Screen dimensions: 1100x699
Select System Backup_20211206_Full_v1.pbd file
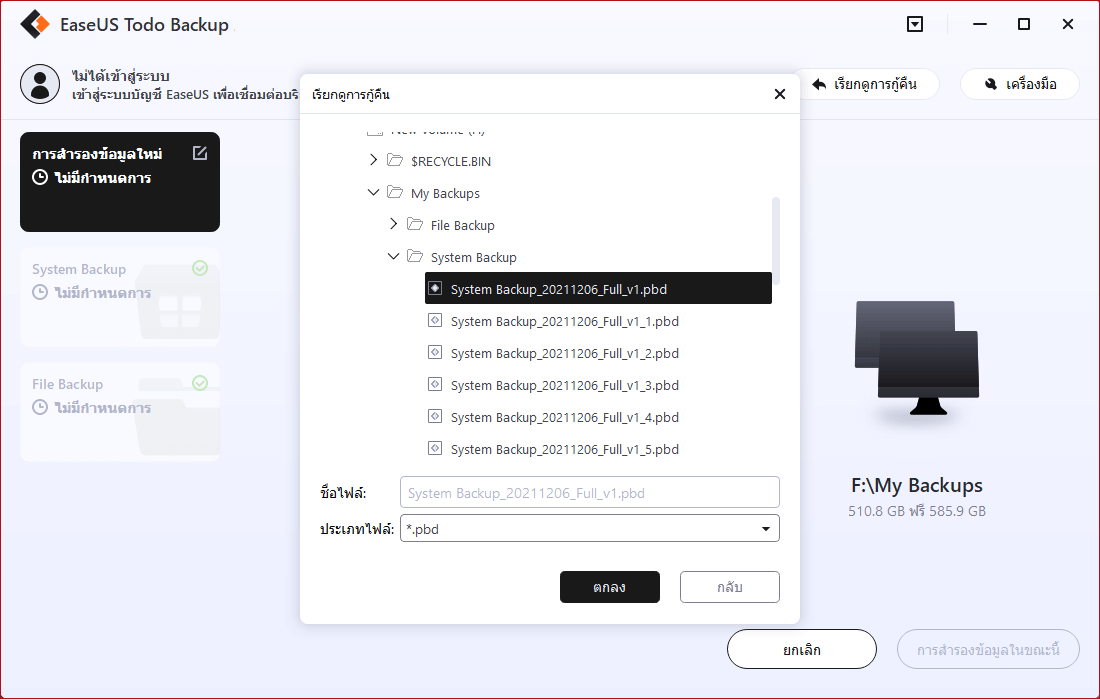click(x=598, y=288)
